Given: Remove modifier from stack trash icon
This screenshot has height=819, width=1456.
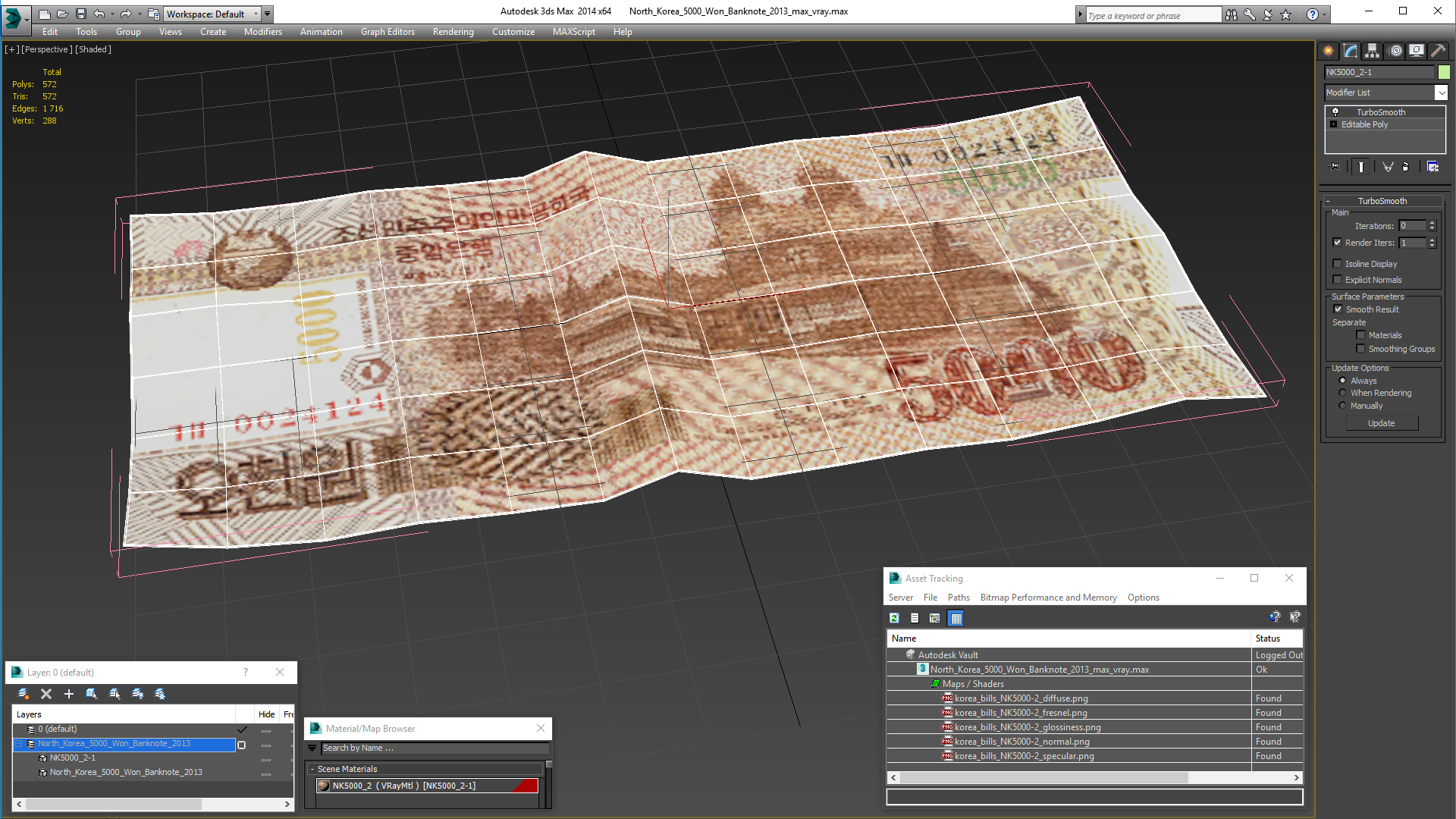Looking at the screenshot, I should (1406, 167).
